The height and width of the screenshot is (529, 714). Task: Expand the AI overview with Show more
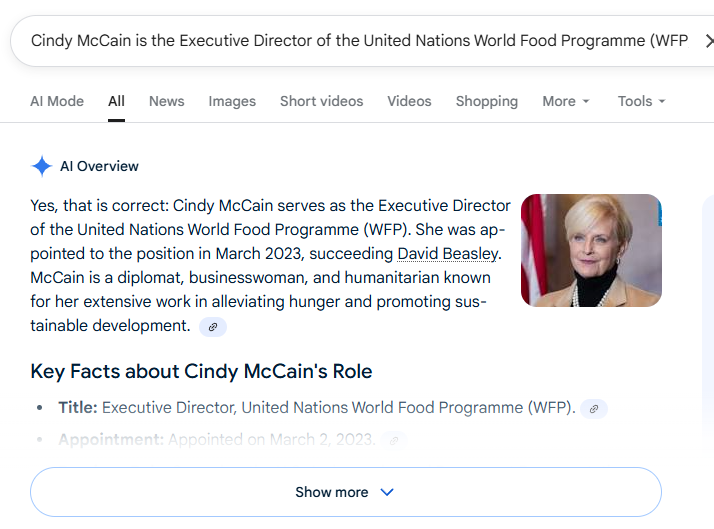(346, 492)
